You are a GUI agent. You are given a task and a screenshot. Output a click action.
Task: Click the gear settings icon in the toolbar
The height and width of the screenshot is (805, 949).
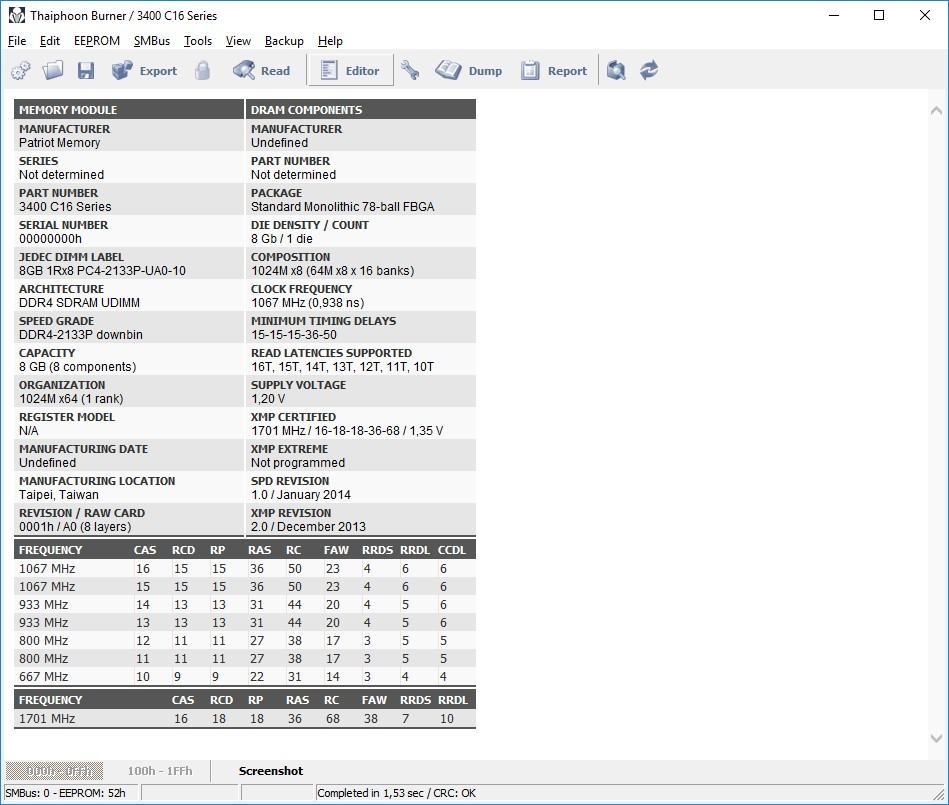[x=21, y=71]
